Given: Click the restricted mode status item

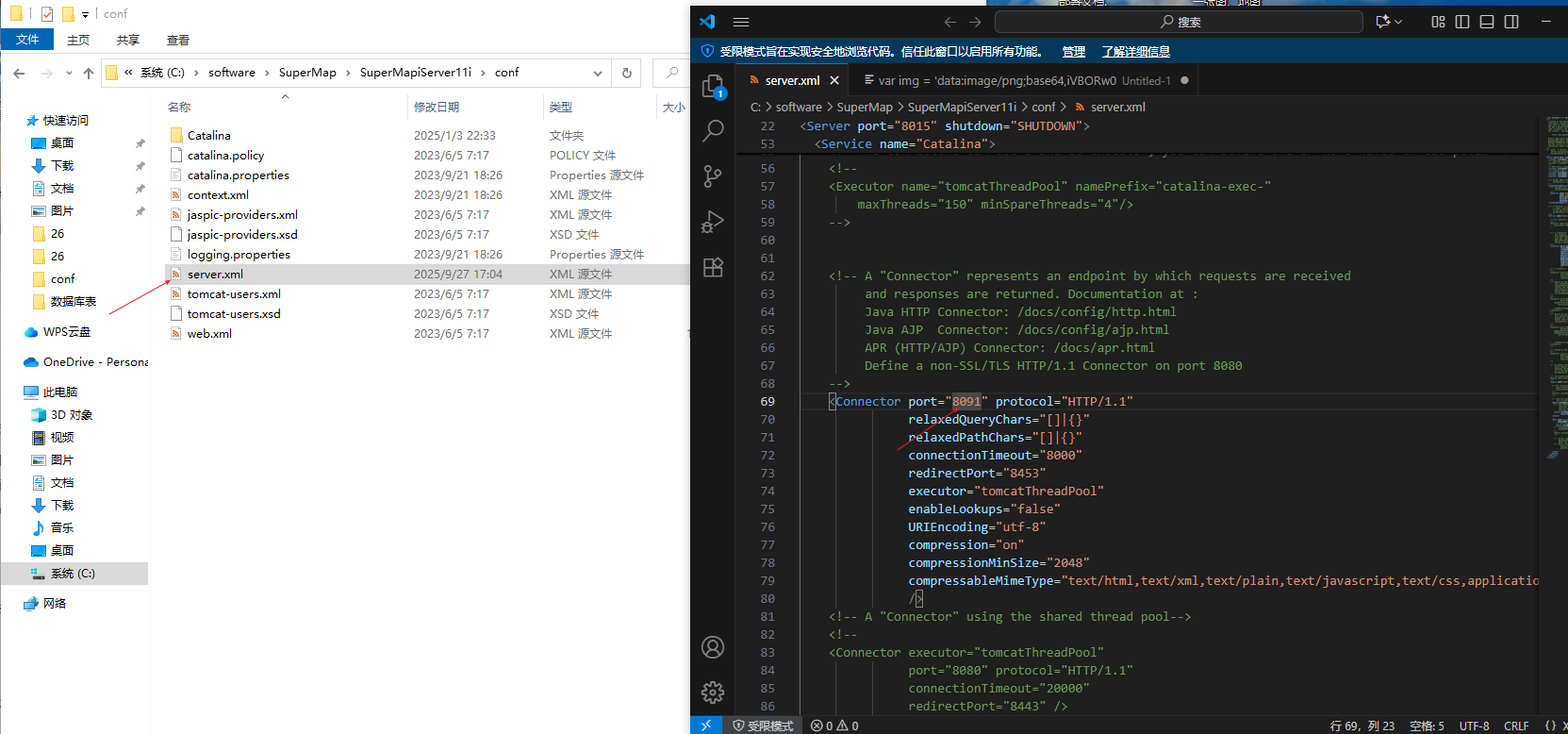Looking at the screenshot, I should click(x=763, y=726).
